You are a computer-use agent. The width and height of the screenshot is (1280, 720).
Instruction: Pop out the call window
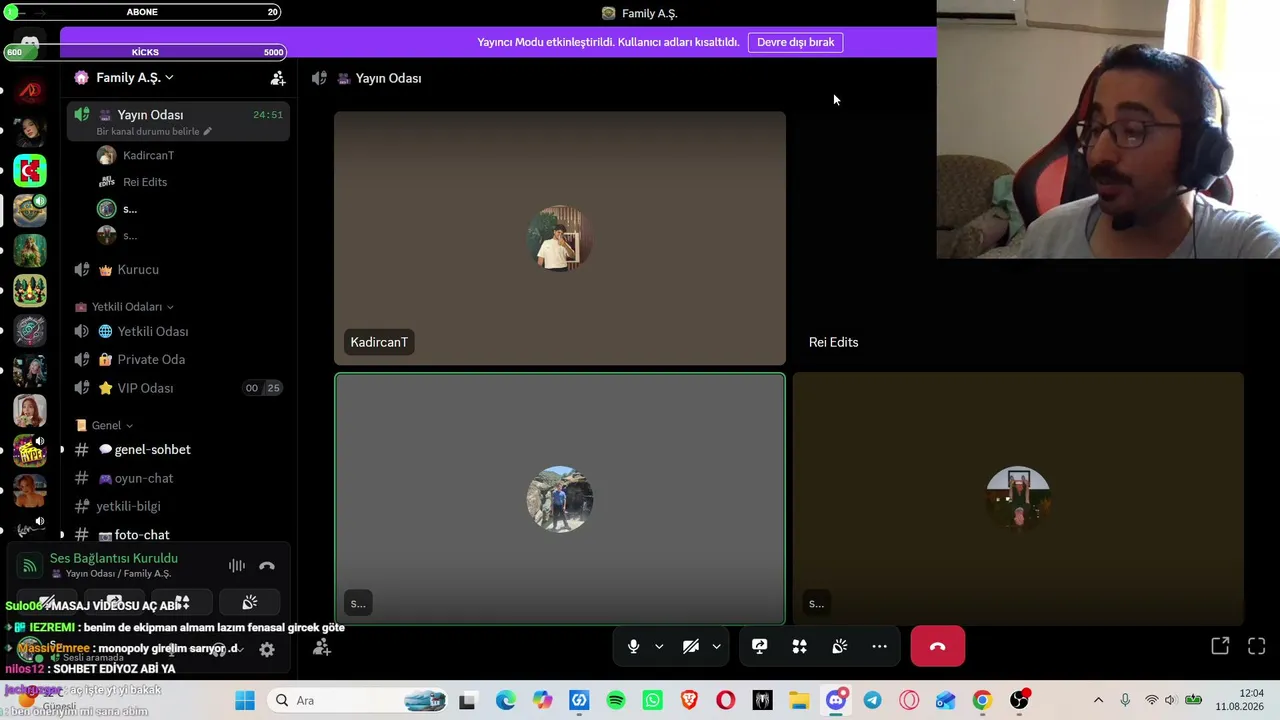tap(1220, 647)
